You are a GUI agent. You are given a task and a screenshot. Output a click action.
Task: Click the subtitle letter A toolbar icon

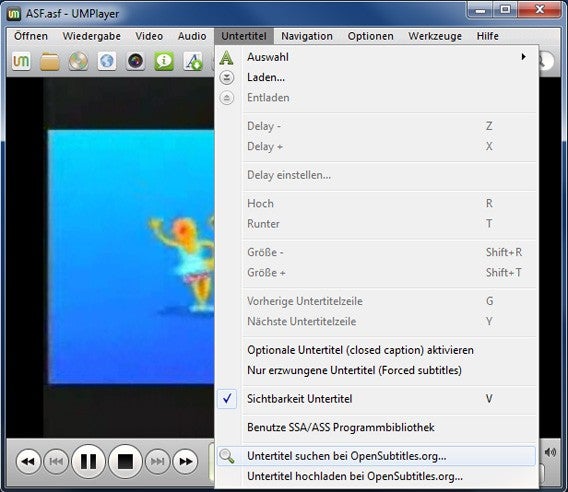click(x=193, y=61)
